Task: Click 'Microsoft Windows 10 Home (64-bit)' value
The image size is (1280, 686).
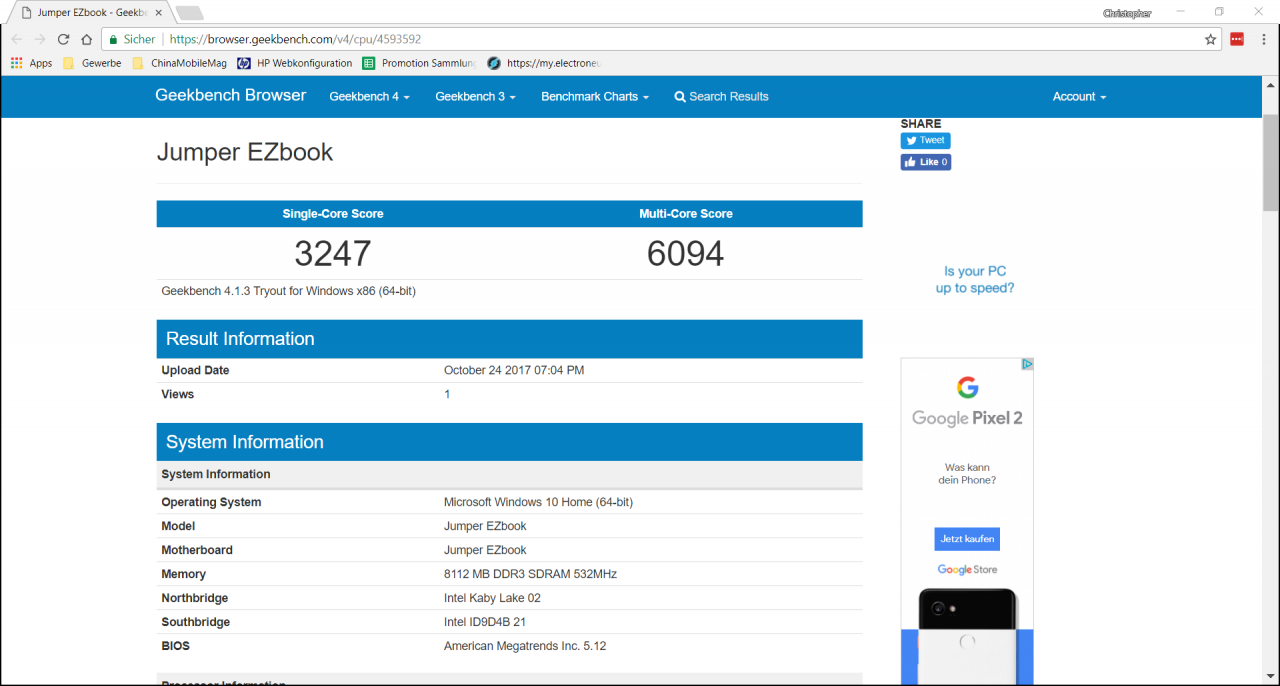Action: coord(538,502)
